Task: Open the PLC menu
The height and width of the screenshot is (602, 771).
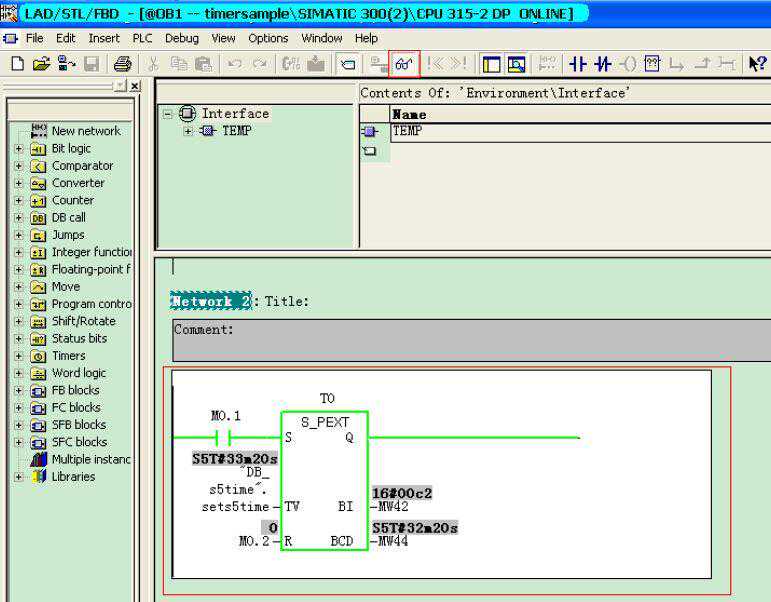Action: tap(143, 38)
